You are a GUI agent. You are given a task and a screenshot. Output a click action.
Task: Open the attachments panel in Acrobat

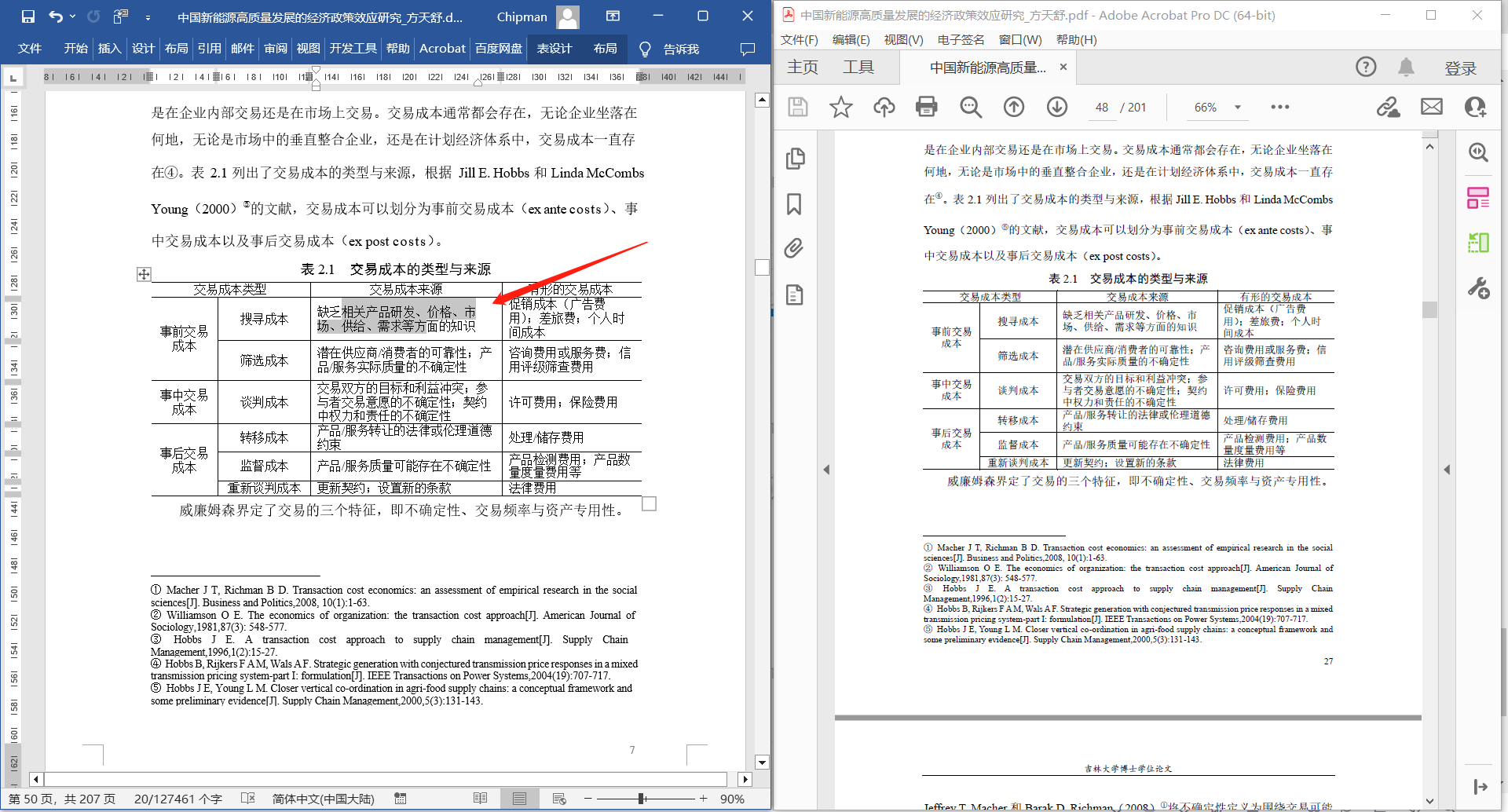[x=796, y=249]
